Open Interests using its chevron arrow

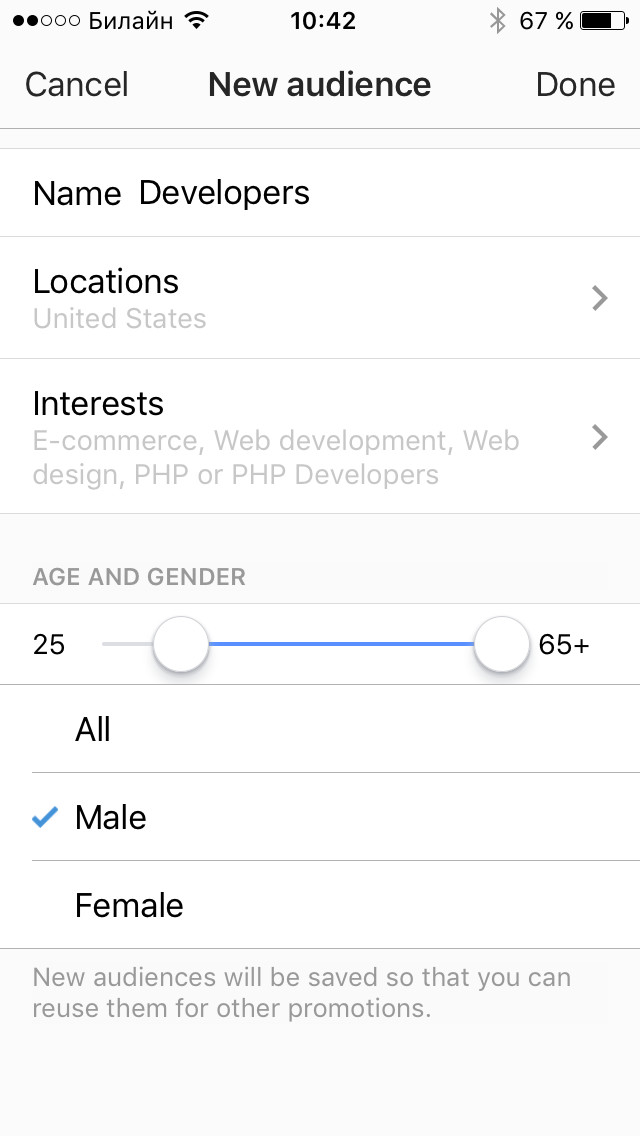point(600,437)
